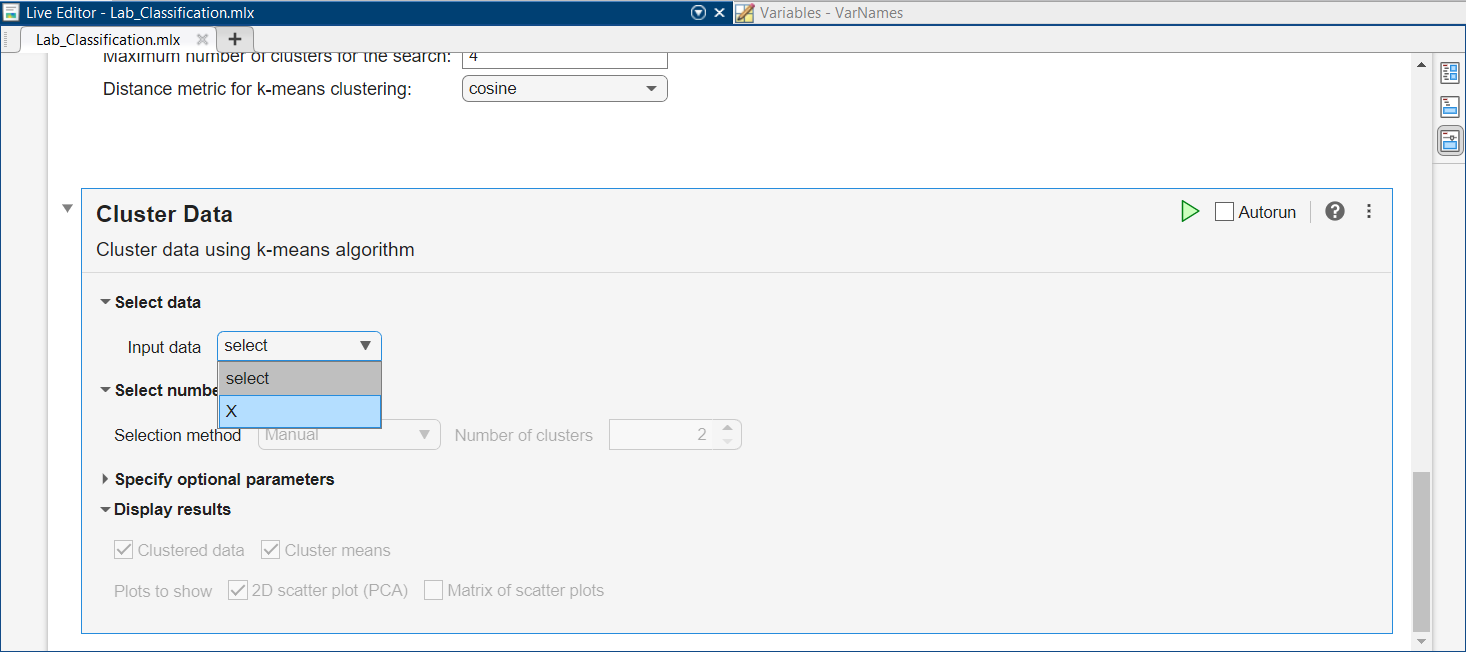The image size is (1466, 652).
Task: Run the Cluster Data live task
Action: 1189,212
